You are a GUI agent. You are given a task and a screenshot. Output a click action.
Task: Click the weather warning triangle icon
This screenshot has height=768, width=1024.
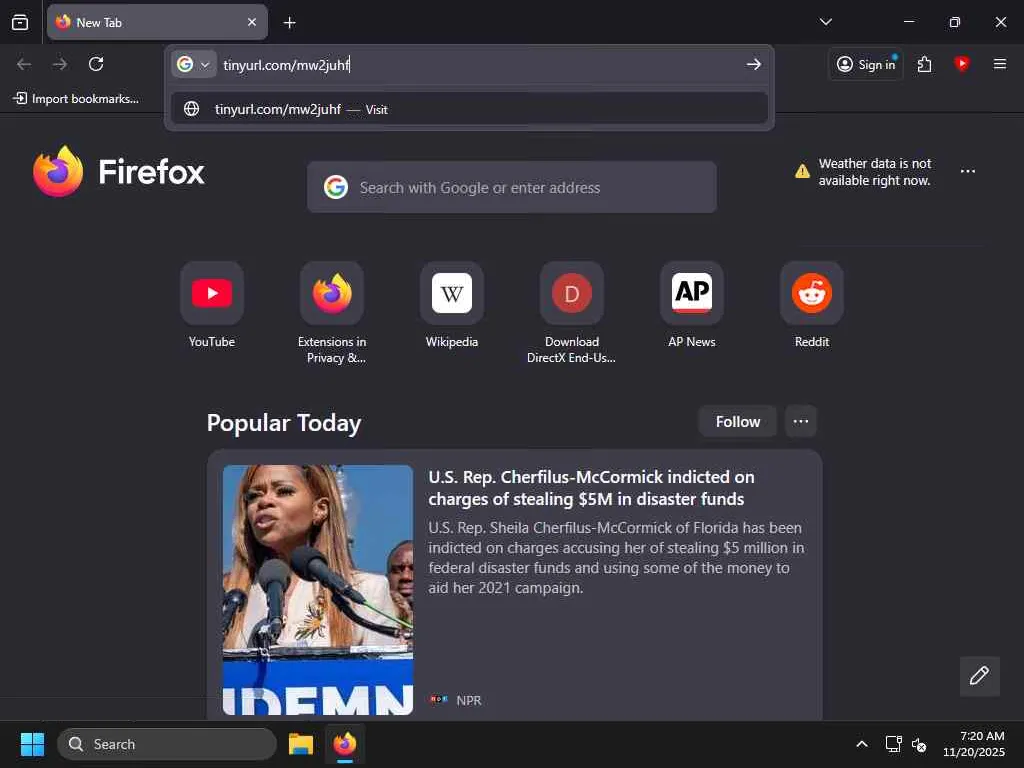coord(802,172)
